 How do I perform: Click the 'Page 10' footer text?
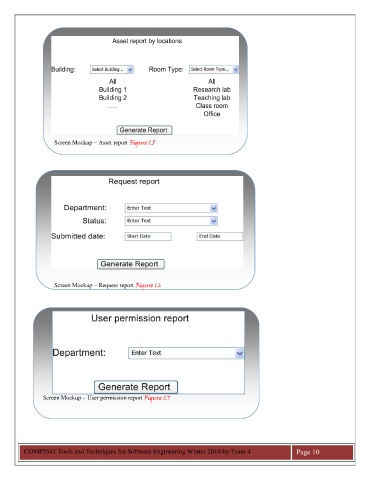(308, 452)
